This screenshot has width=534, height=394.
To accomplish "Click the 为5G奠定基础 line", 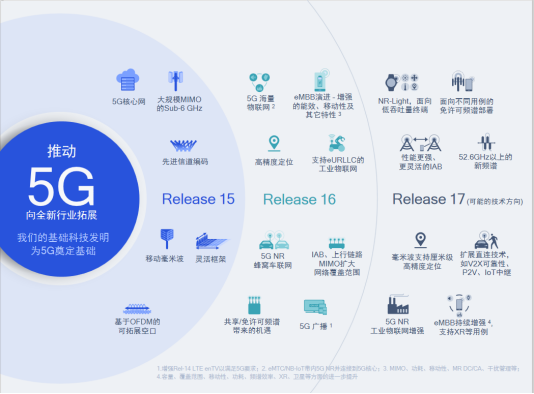I will (x=63, y=251).
